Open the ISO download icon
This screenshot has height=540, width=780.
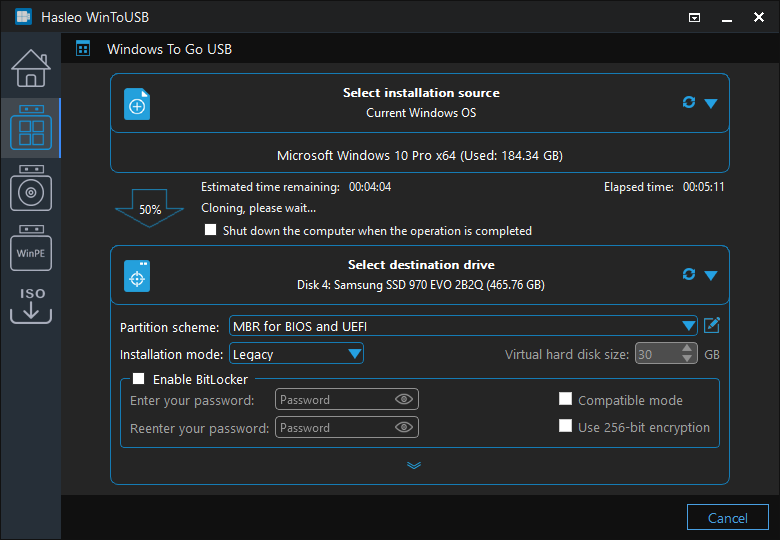pyautogui.click(x=31, y=305)
